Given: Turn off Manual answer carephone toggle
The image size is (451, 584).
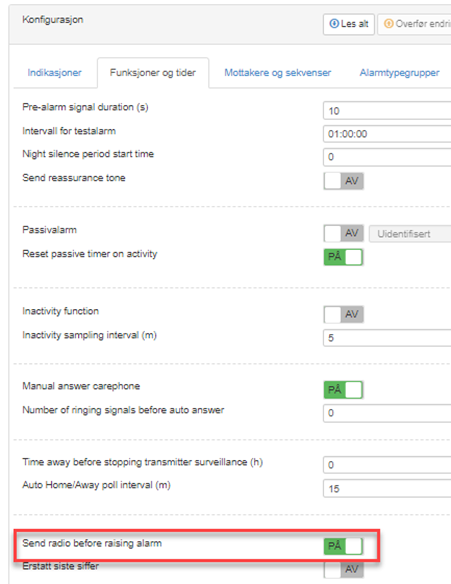Looking at the screenshot, I should [343, 390].
